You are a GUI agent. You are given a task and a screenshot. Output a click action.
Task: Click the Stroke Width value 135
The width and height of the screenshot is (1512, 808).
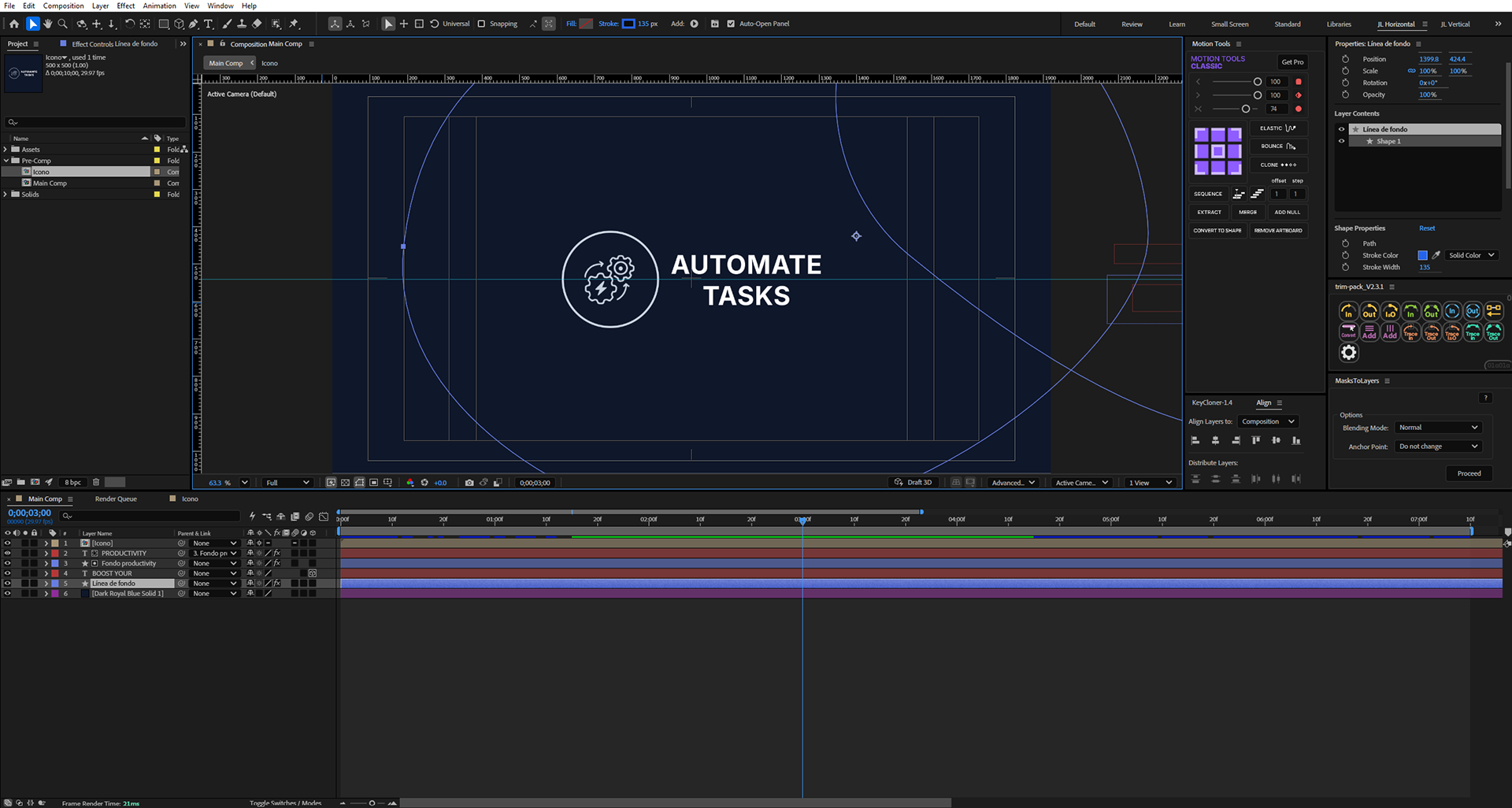(1425, 268)
